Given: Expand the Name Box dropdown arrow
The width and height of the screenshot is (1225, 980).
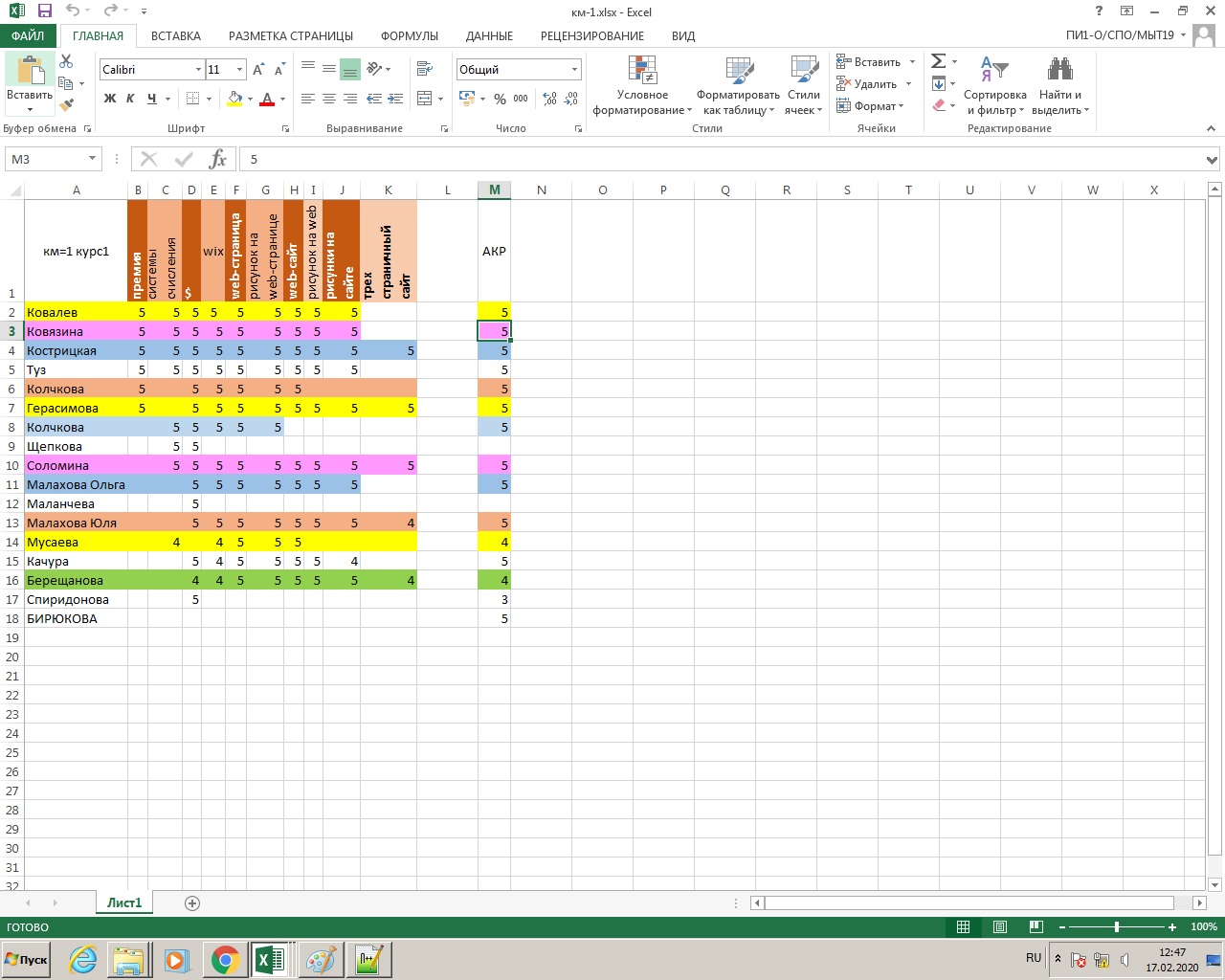Looking at the screenshot, I should [x=93, y=159].
